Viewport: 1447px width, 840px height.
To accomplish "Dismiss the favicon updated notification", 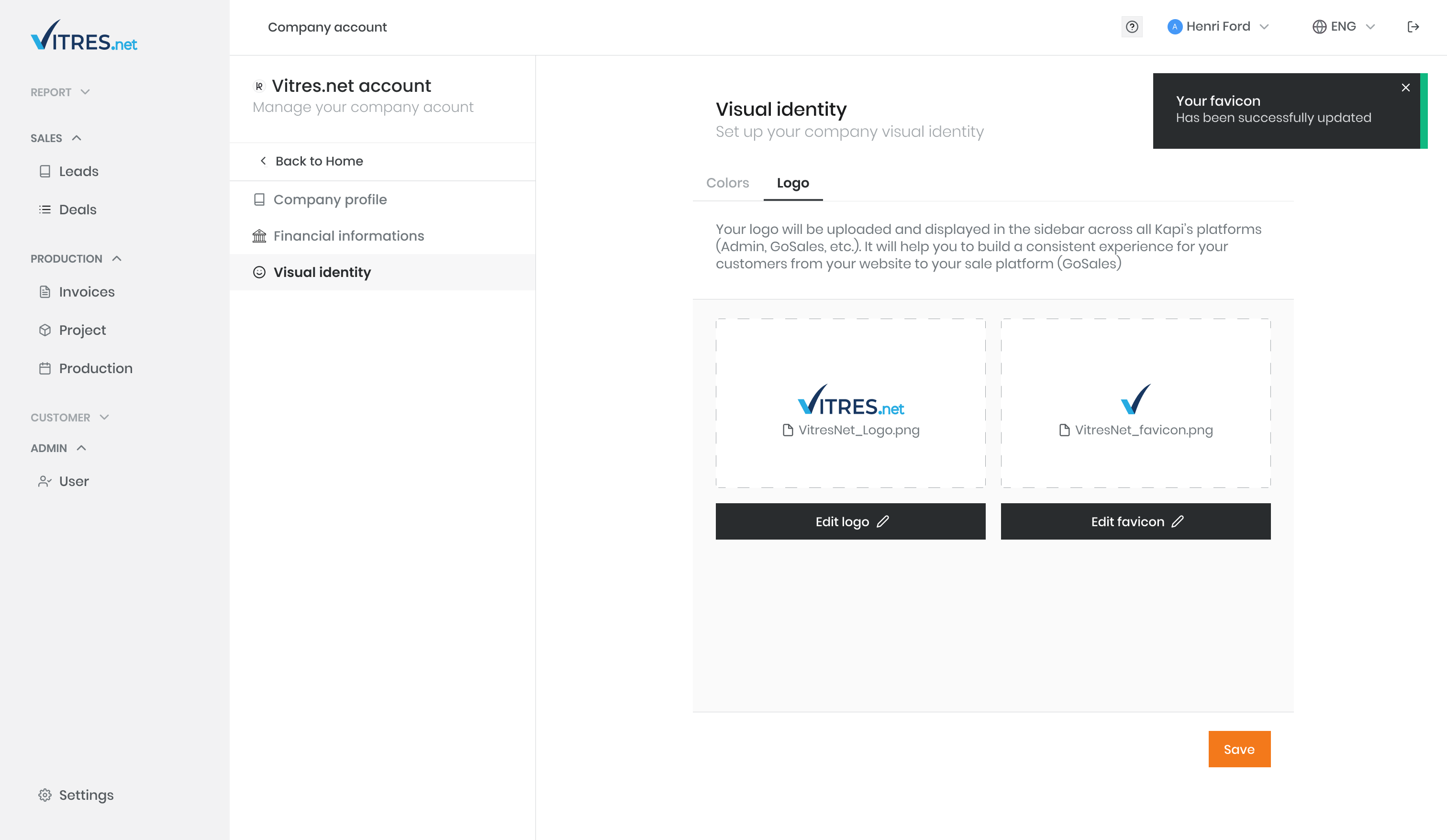I will pos(1406,87).
